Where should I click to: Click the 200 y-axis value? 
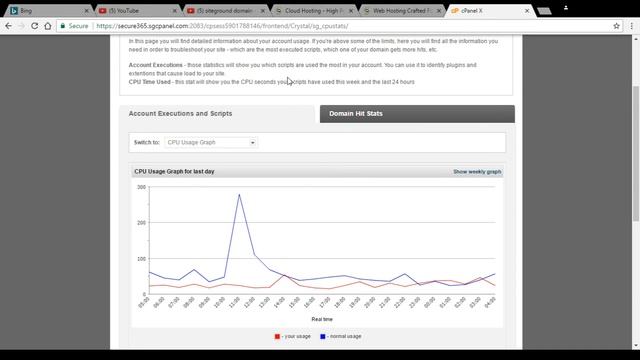click(x=141, y=223)
